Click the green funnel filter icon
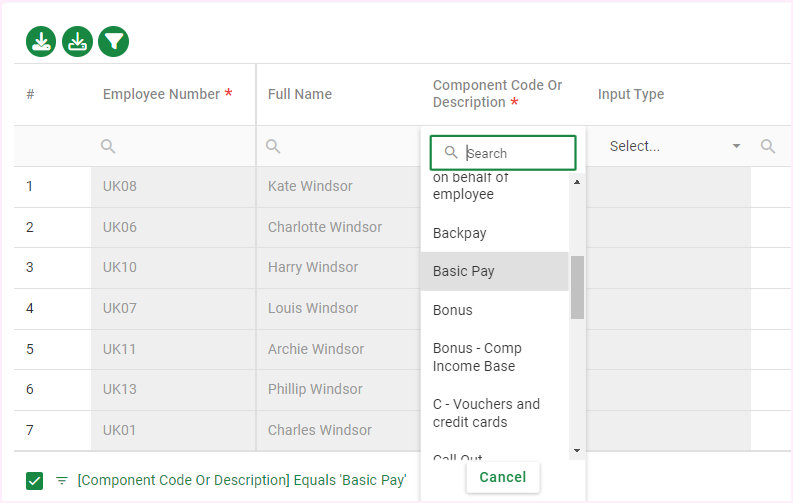 (x=114, y=41)
